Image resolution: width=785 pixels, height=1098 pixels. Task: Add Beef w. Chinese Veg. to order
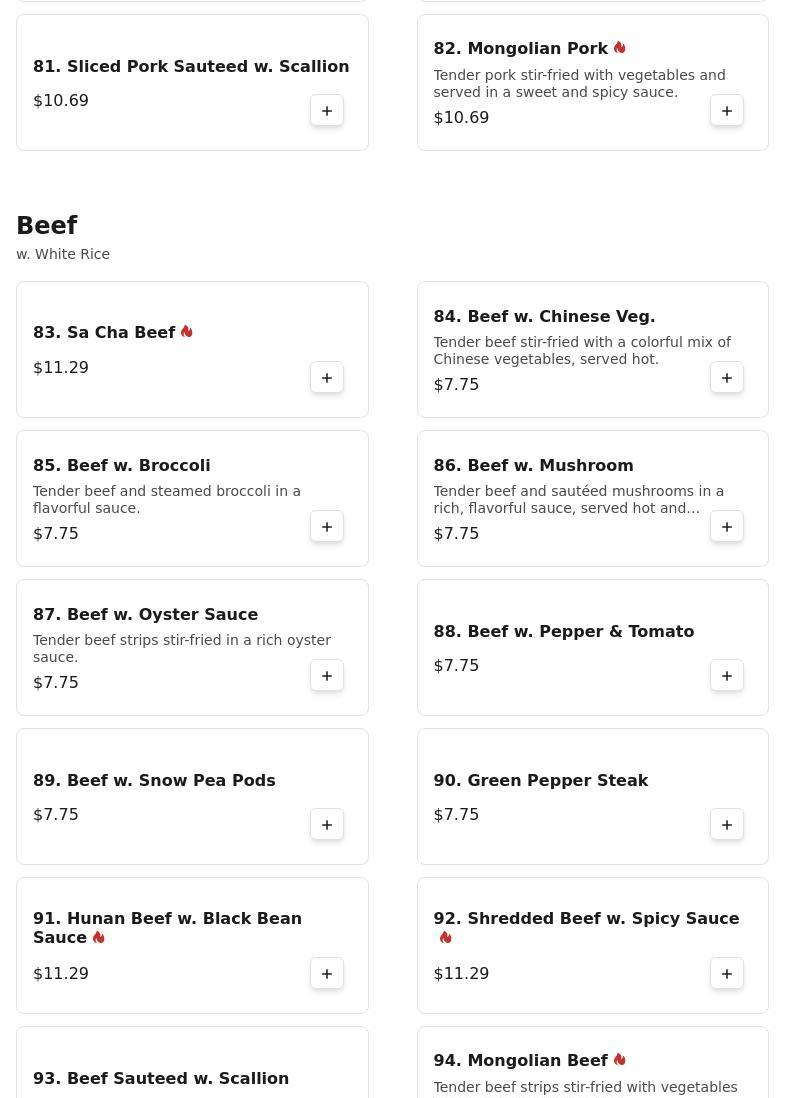tap(727, 378)
